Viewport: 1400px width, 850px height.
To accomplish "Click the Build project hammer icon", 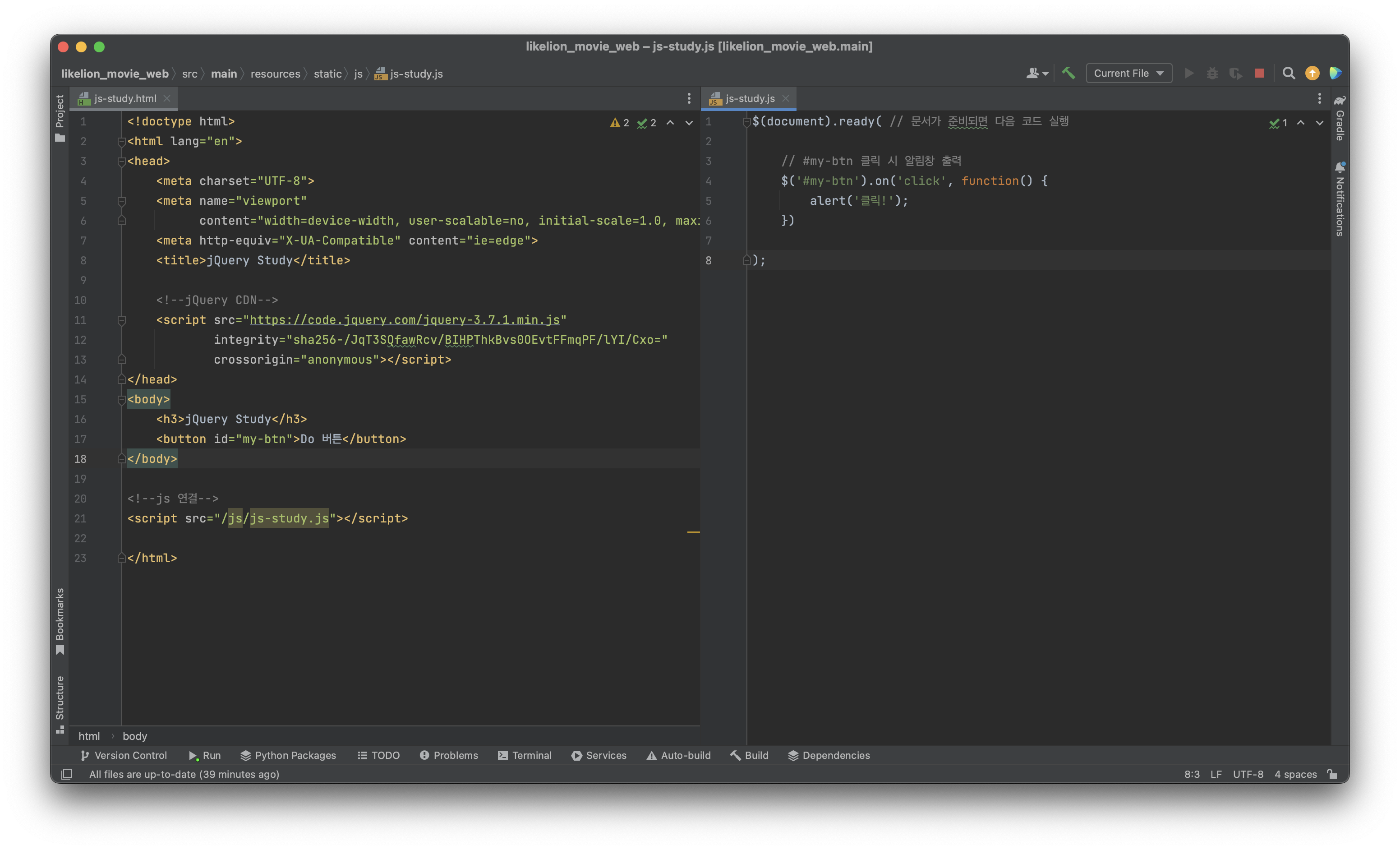I will tap(1068, 73).
